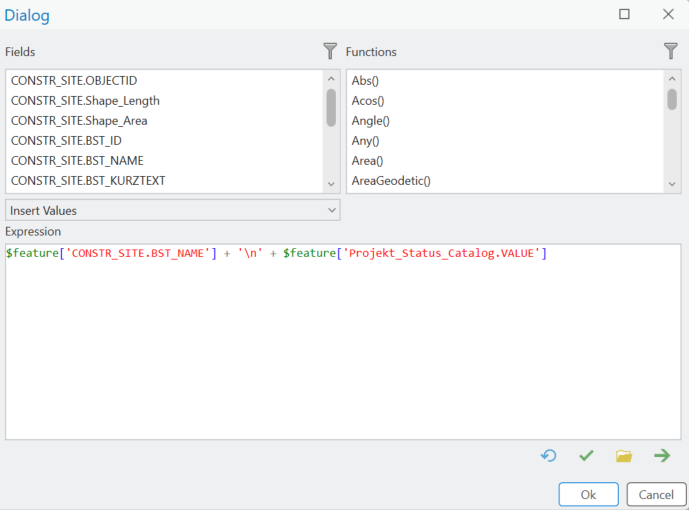Maximize the Dialog window
This screenshot has height=510, width=689.
point(624,14)
